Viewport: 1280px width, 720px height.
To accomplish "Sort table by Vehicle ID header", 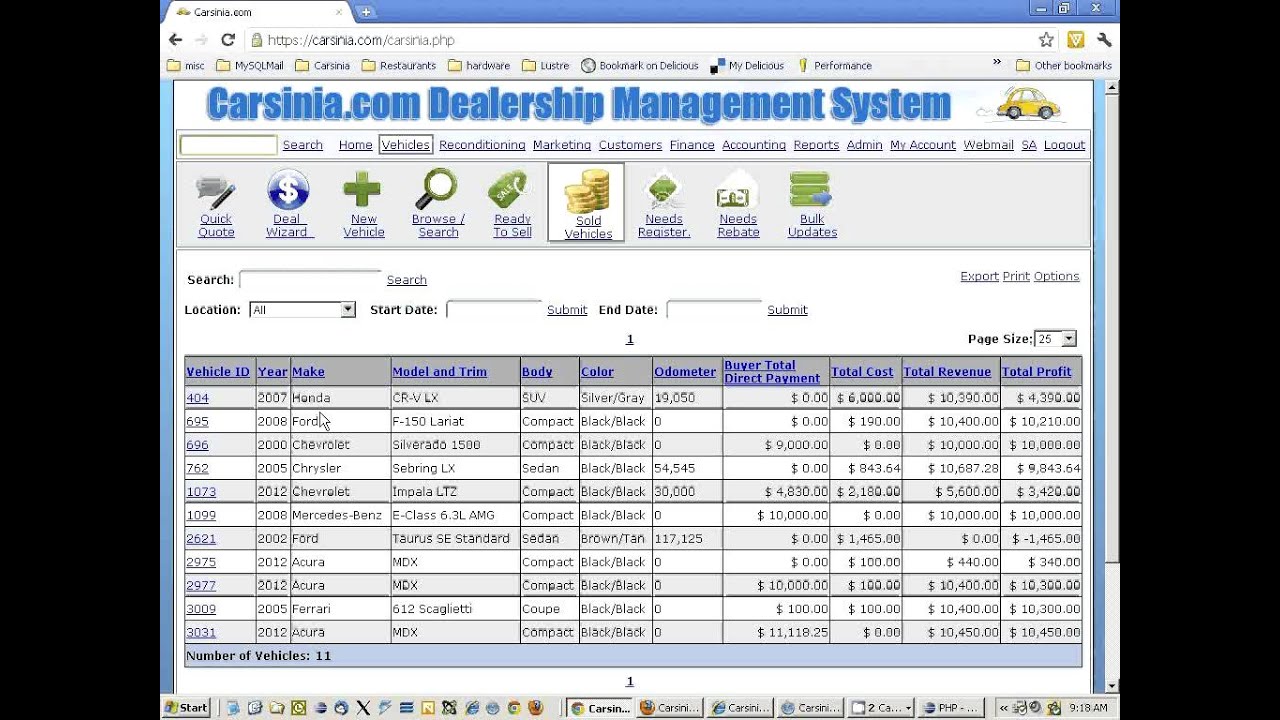I will click(218, 371).
